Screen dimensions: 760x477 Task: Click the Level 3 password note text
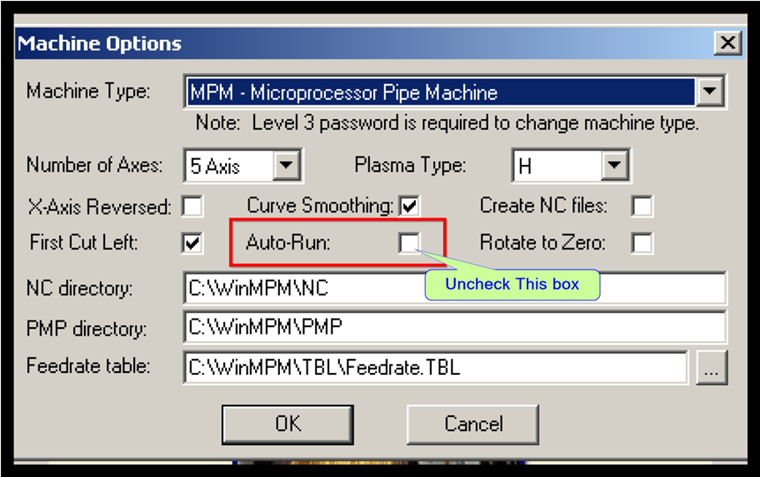tap(447, 124)
